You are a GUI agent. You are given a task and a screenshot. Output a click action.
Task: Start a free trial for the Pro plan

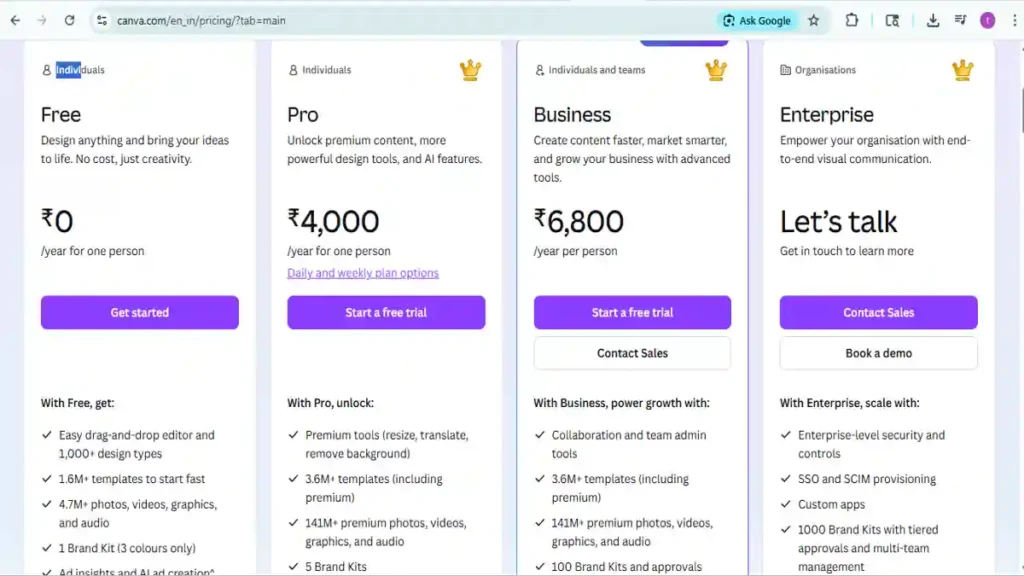(x=385, y=312)
